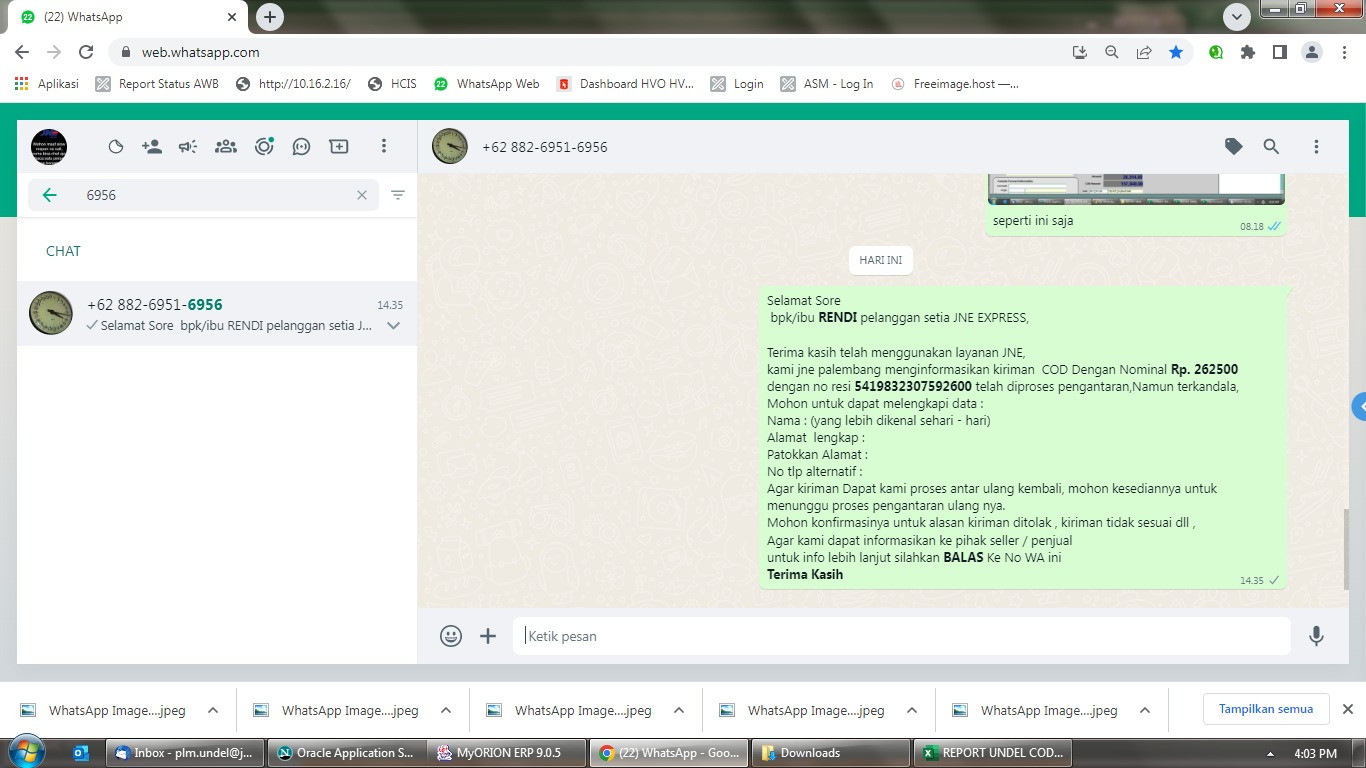Show hidden system tray icons
This screenshot has height=768, width=1366.
coord(1270,753)
